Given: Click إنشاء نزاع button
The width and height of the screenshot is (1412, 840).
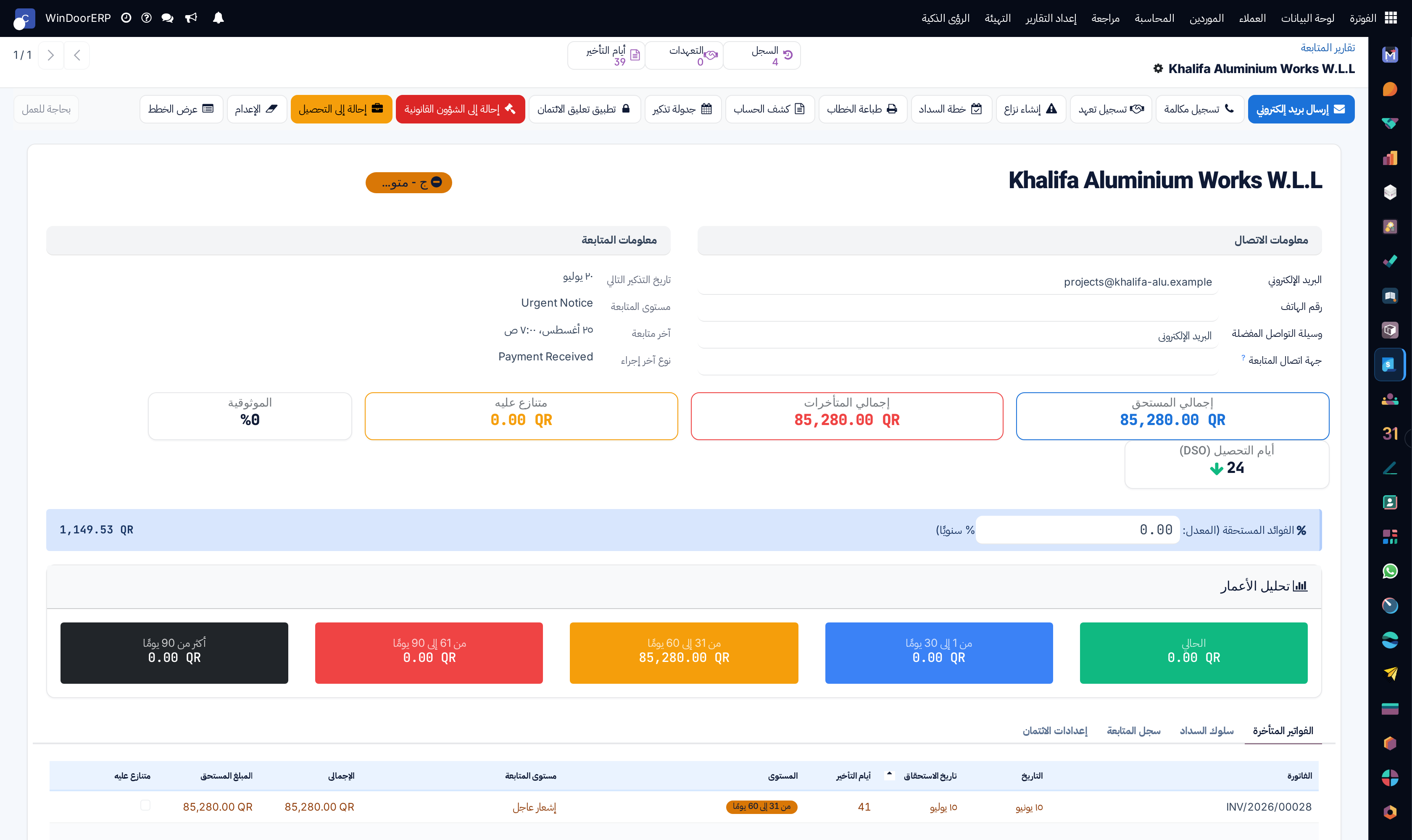Looking at the screenshot, I should 1031,109.
